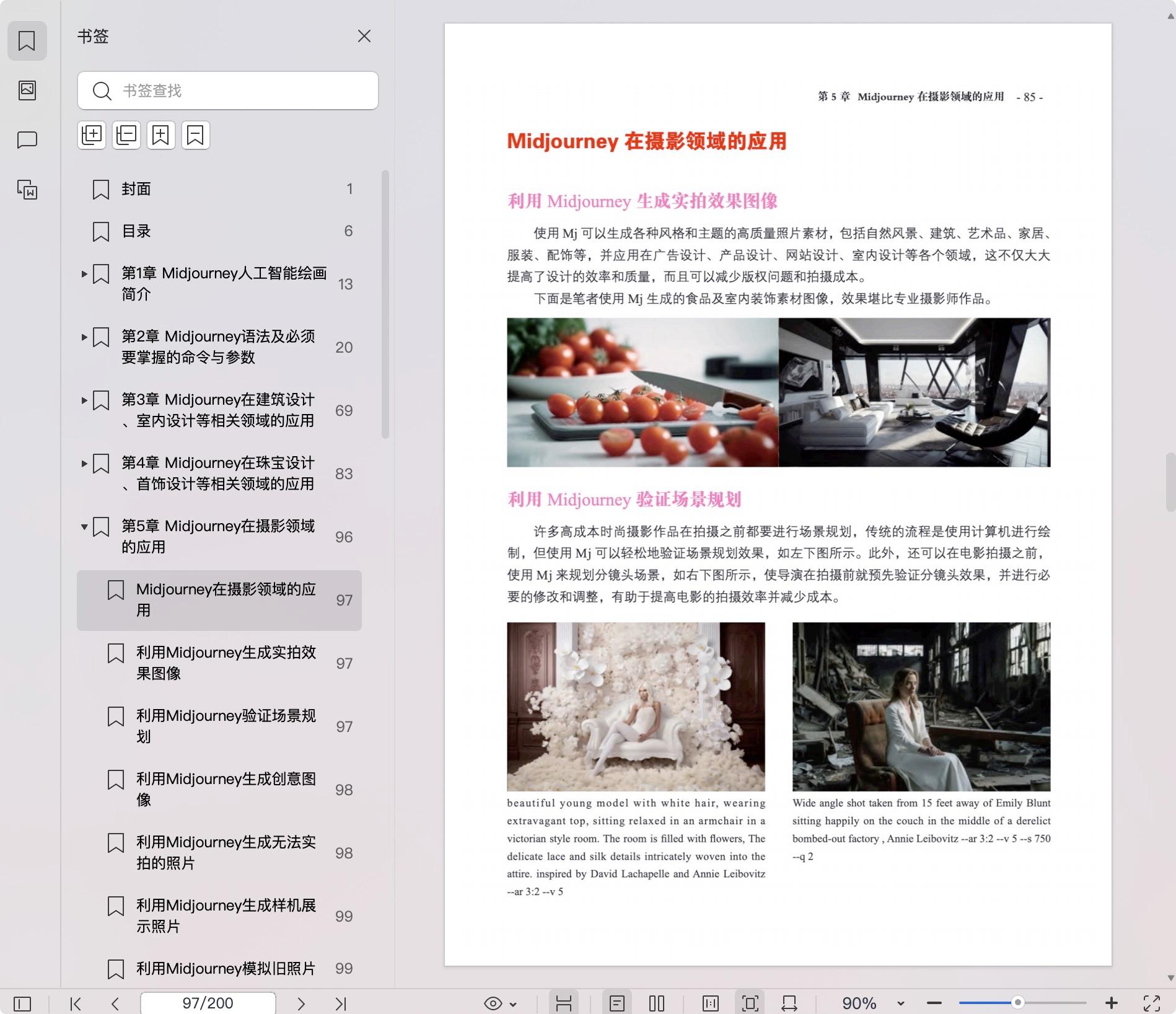Go to the previous page
Viewport: 1176px width, 1014px height.
(x=115, y=1003)
